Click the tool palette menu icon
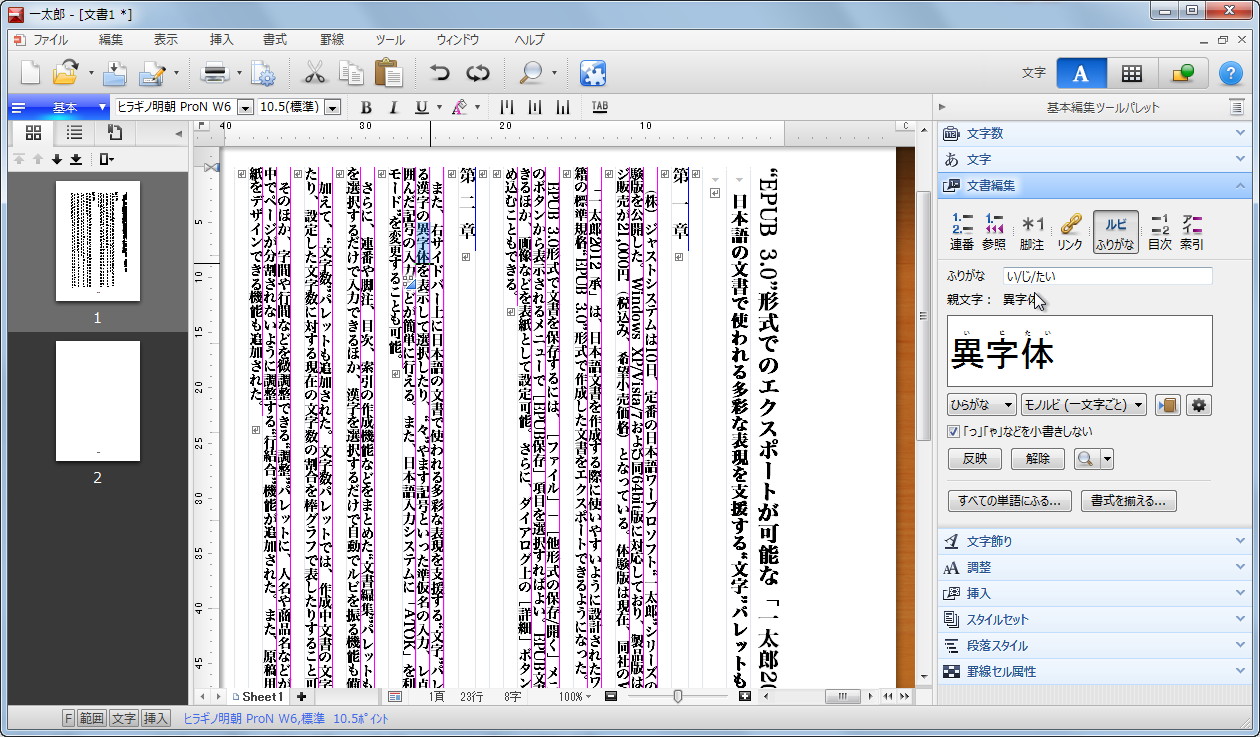The width and height of the screenshot is (1260, 737). coord(1237,107)
